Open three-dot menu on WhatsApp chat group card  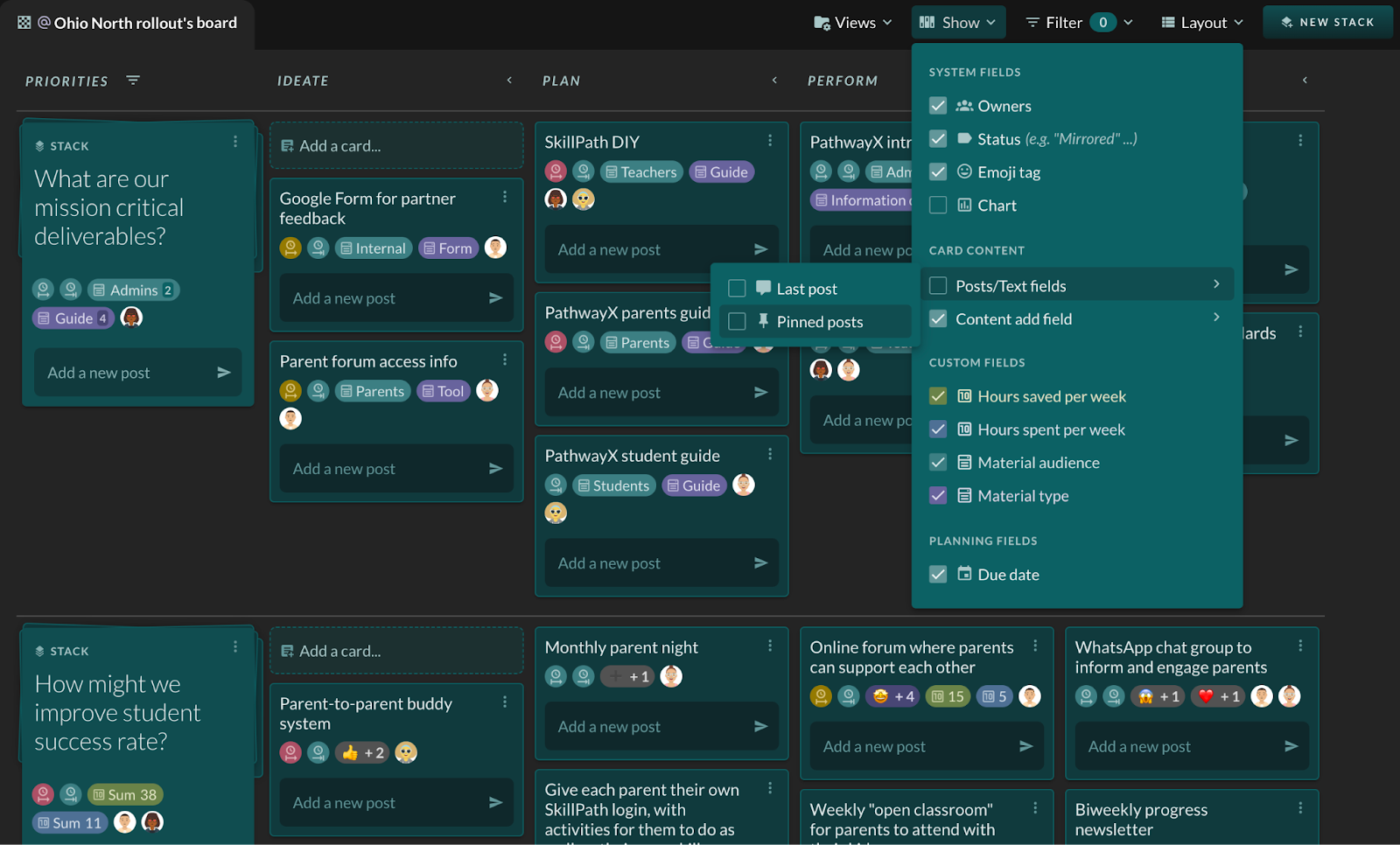[1300, 646]
